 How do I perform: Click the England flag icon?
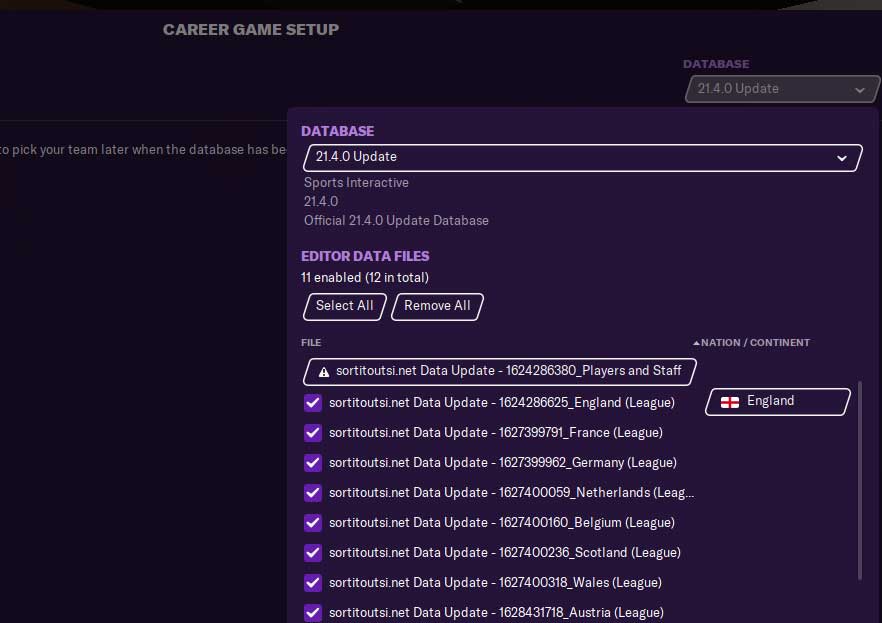click(x=730, y=402)
